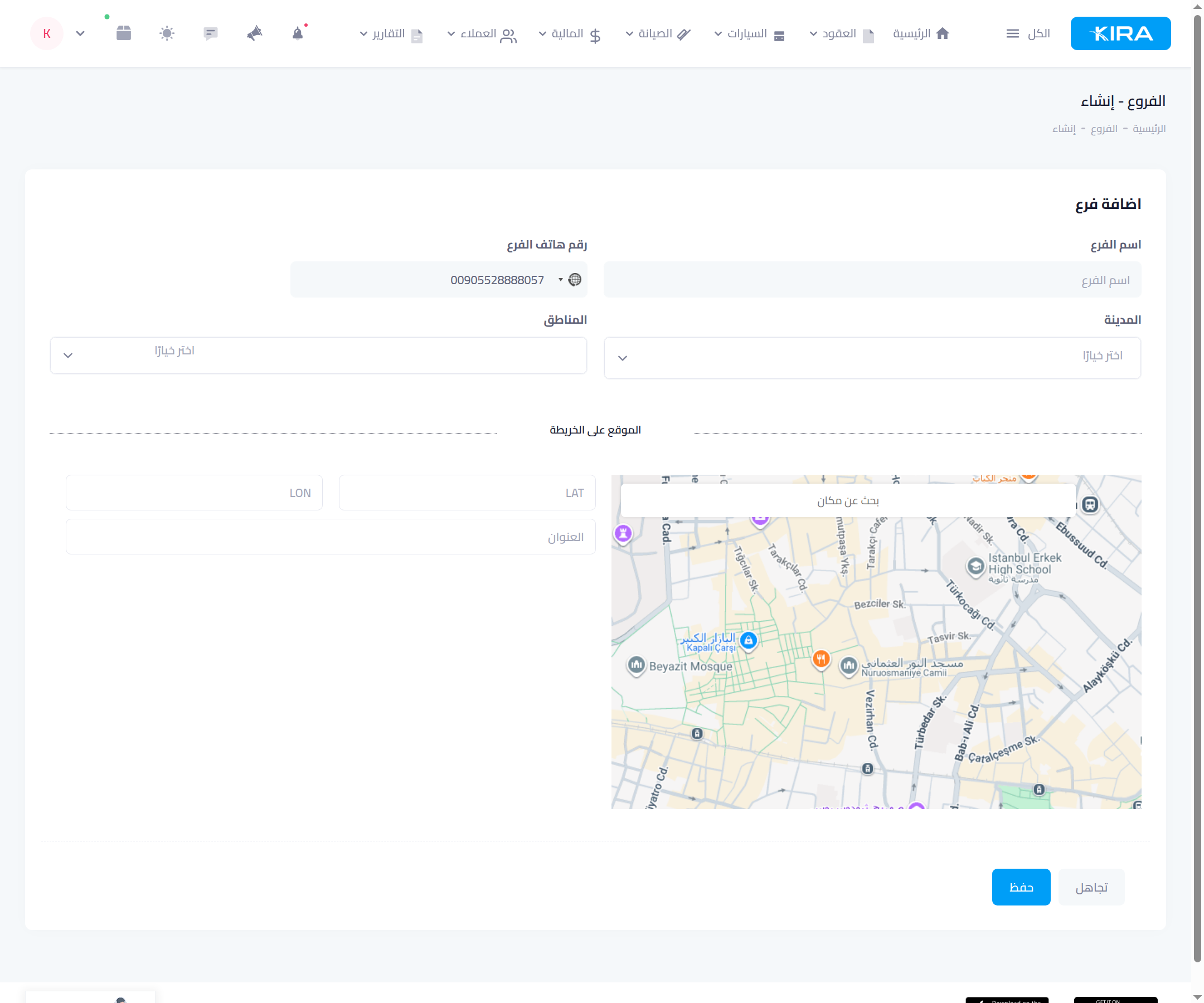Click the الفروع breadcrumb link
The width and height of the screenshot is (1204, 1003).
coord(1104,128)
